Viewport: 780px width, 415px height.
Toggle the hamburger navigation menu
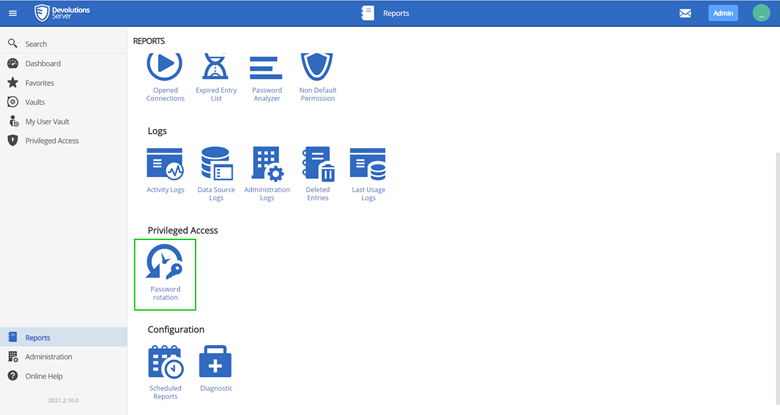pyautogui.click(x=13, y=13)
